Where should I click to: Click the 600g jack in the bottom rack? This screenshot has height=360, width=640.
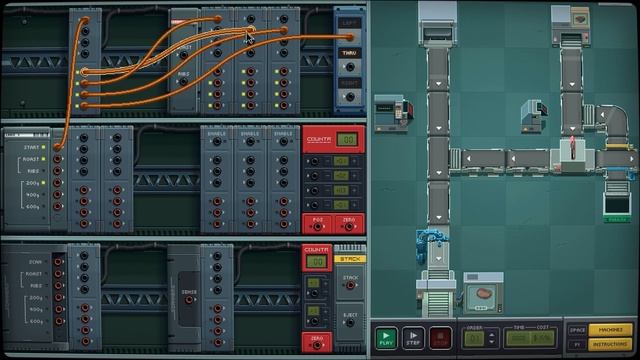click(58, 321)
